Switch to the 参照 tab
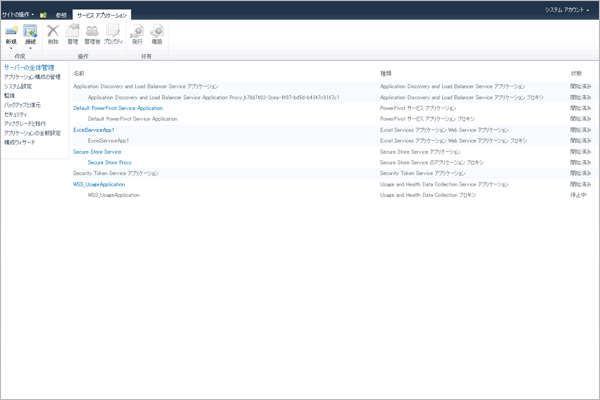 (62, 15)
